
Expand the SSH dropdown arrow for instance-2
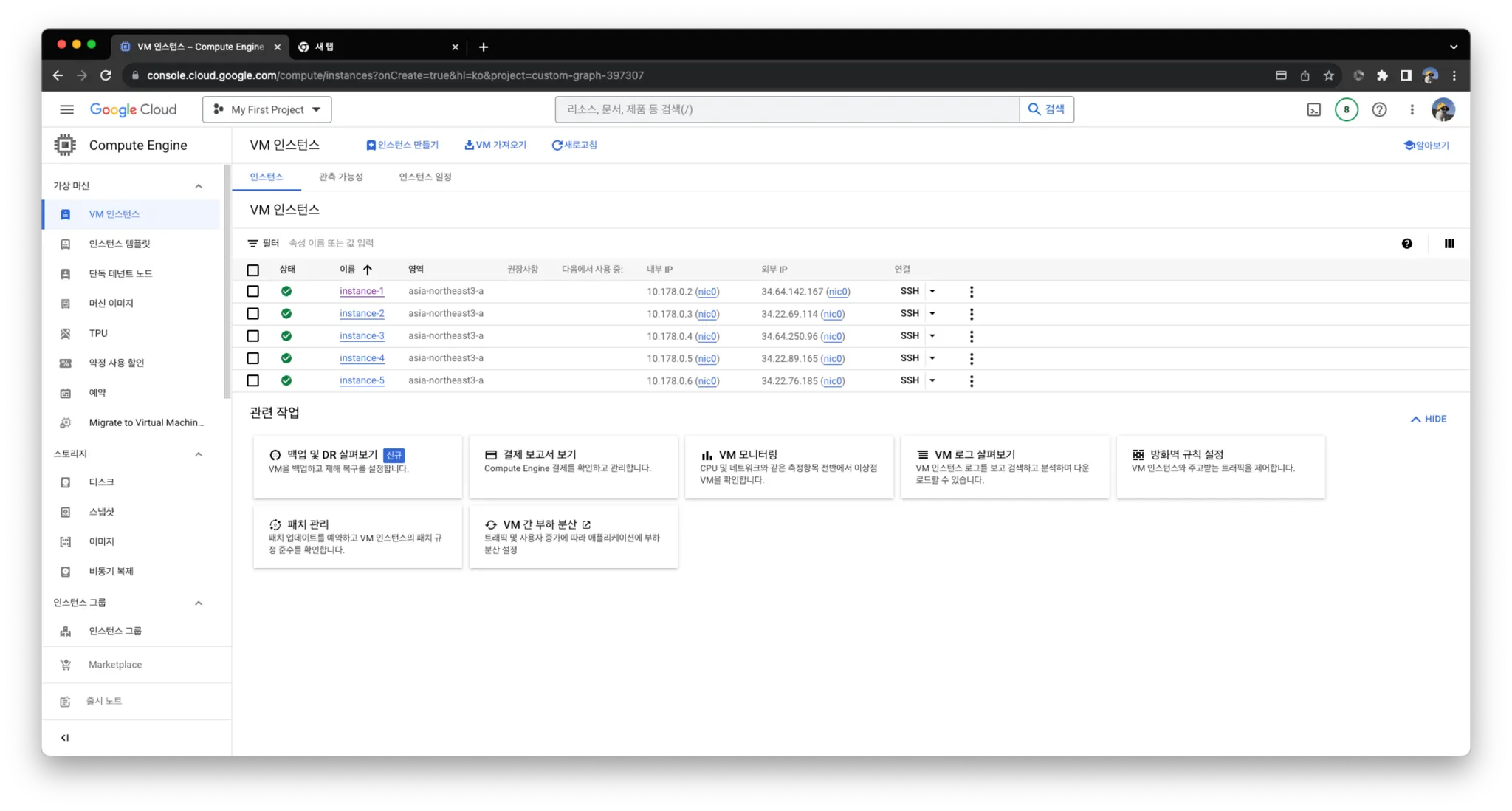click(x=932, y=313)
